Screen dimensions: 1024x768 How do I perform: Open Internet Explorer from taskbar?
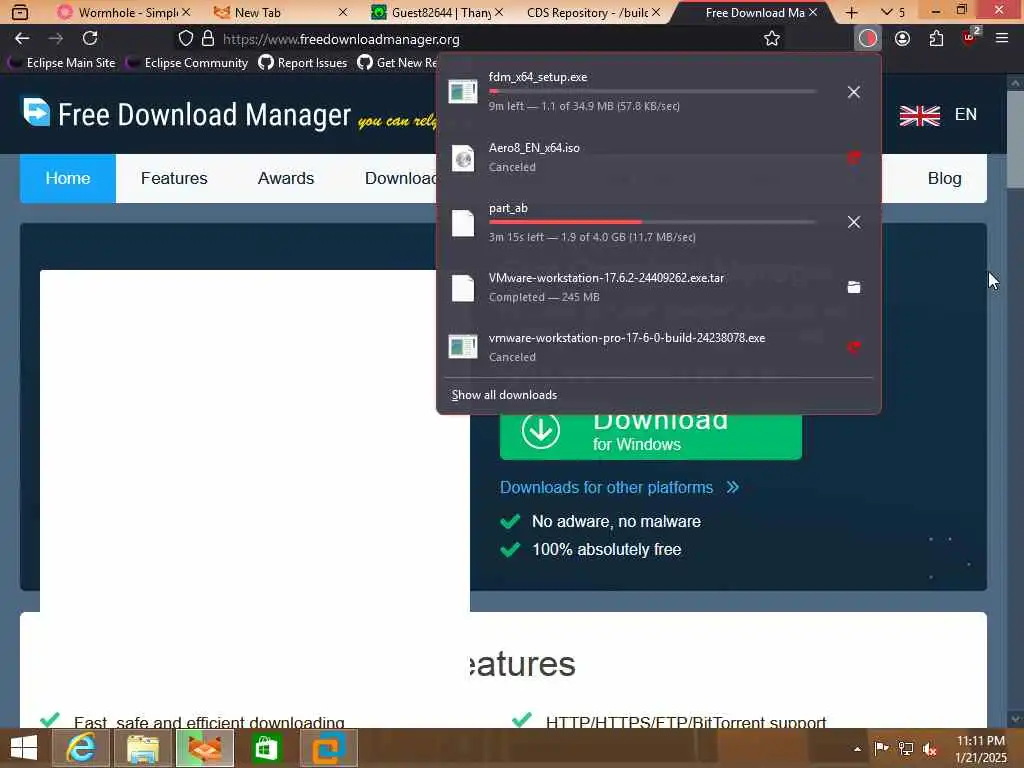coord(80,748)
